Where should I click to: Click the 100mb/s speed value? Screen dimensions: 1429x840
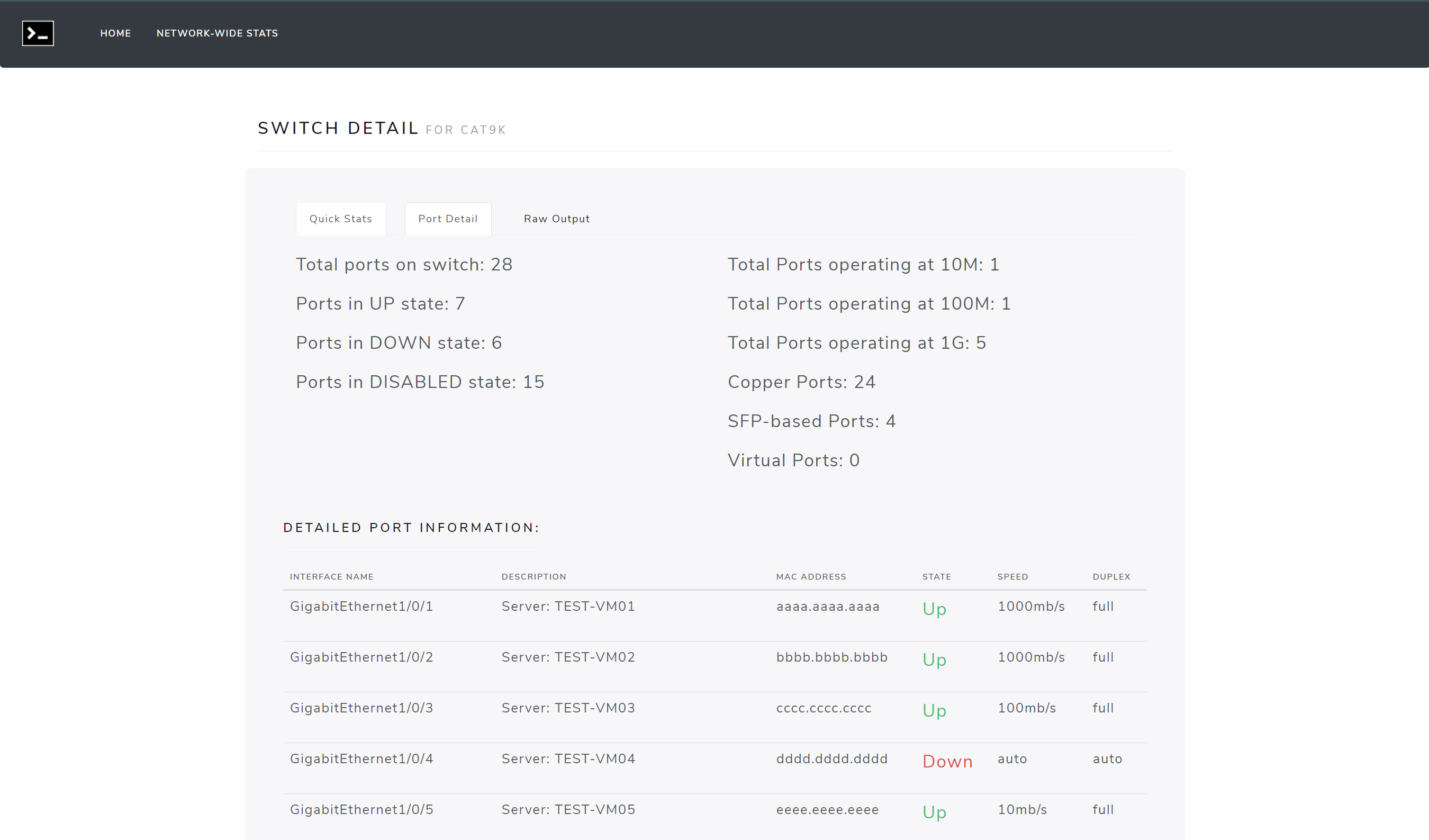(1027, 708)
